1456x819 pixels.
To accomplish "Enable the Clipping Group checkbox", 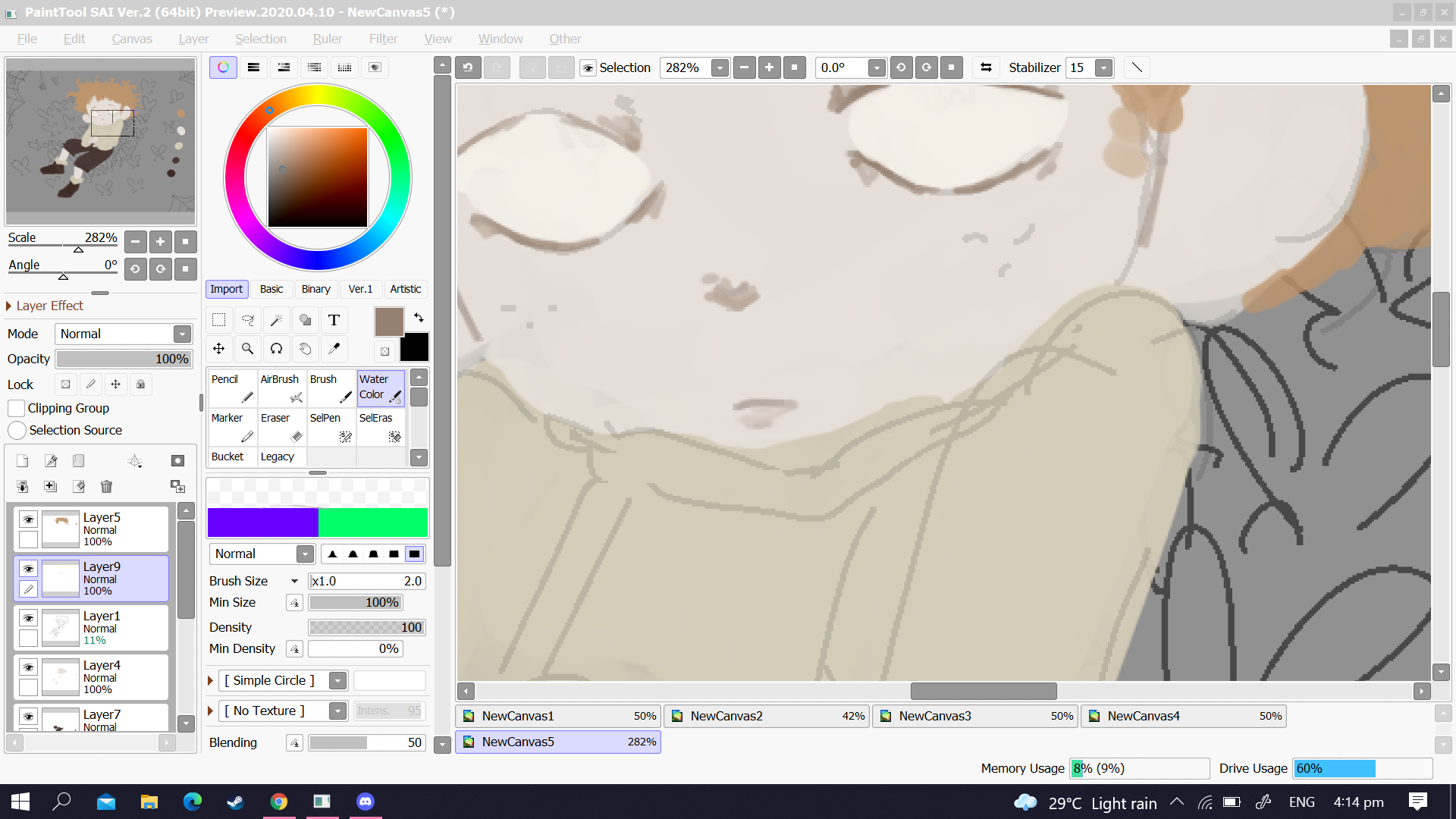I will [x=16, y=408].
